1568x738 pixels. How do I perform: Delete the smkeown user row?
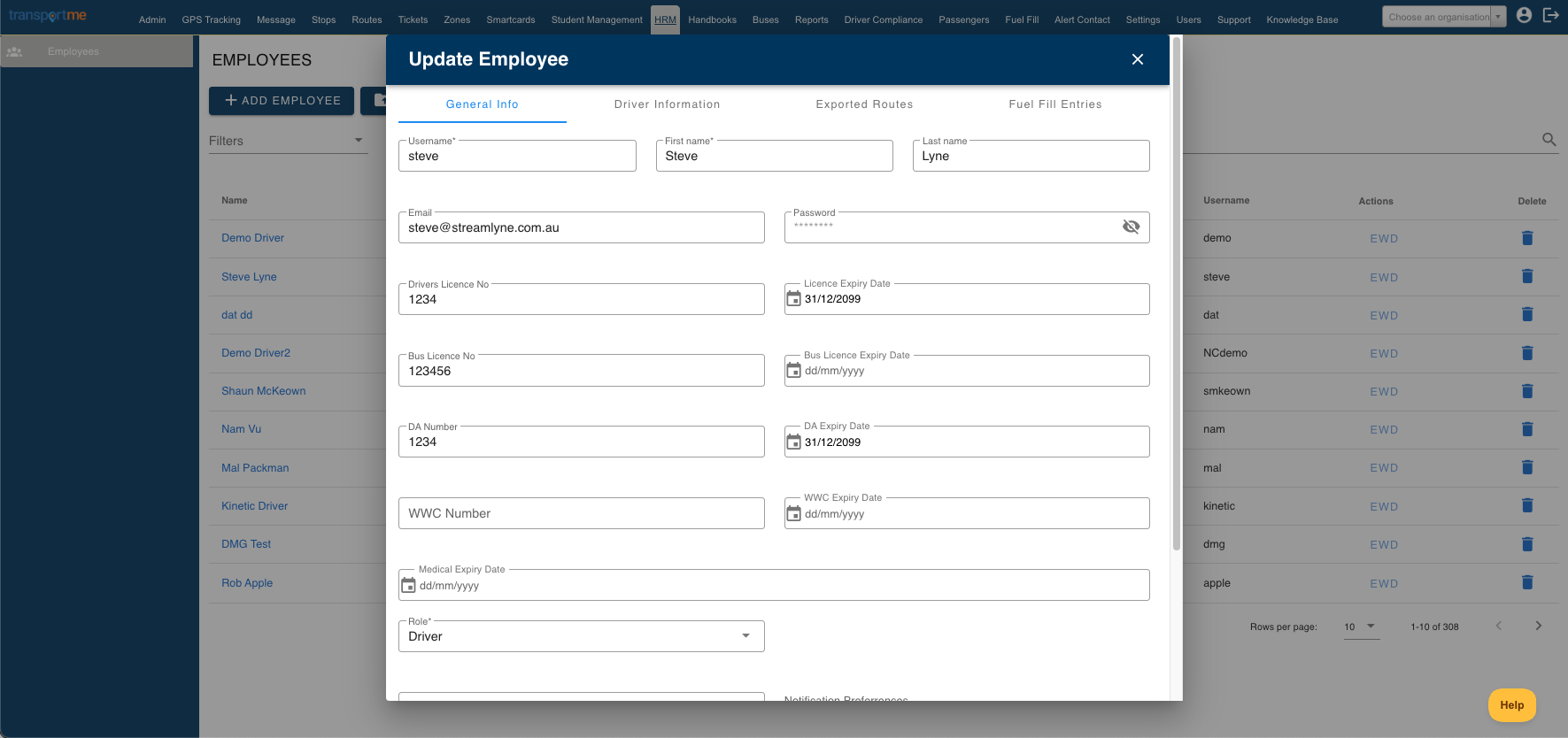(x=1527, y=391)
